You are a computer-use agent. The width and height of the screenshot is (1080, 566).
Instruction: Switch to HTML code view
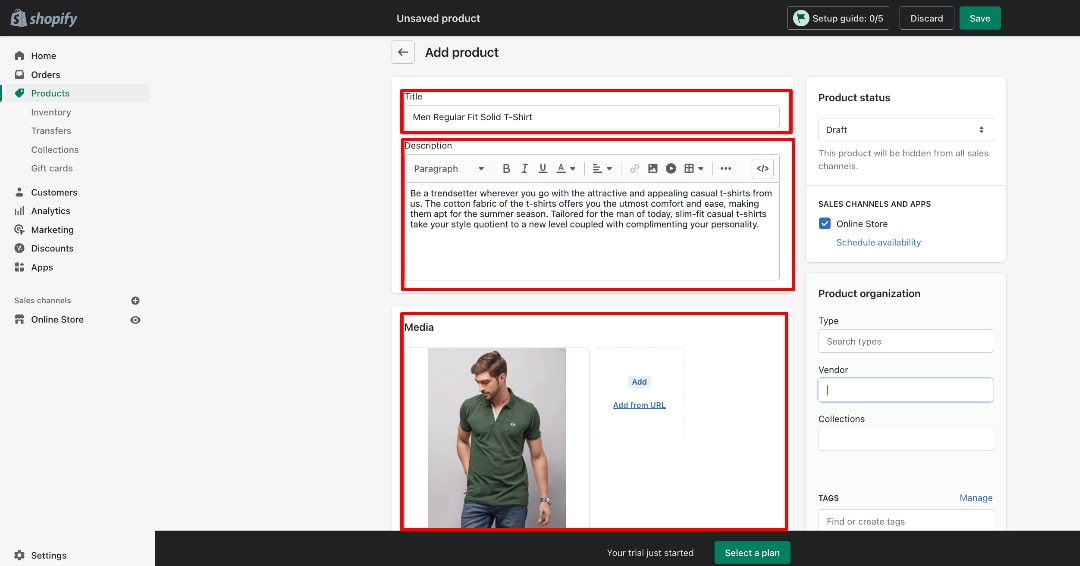click(x=762, y=169)
